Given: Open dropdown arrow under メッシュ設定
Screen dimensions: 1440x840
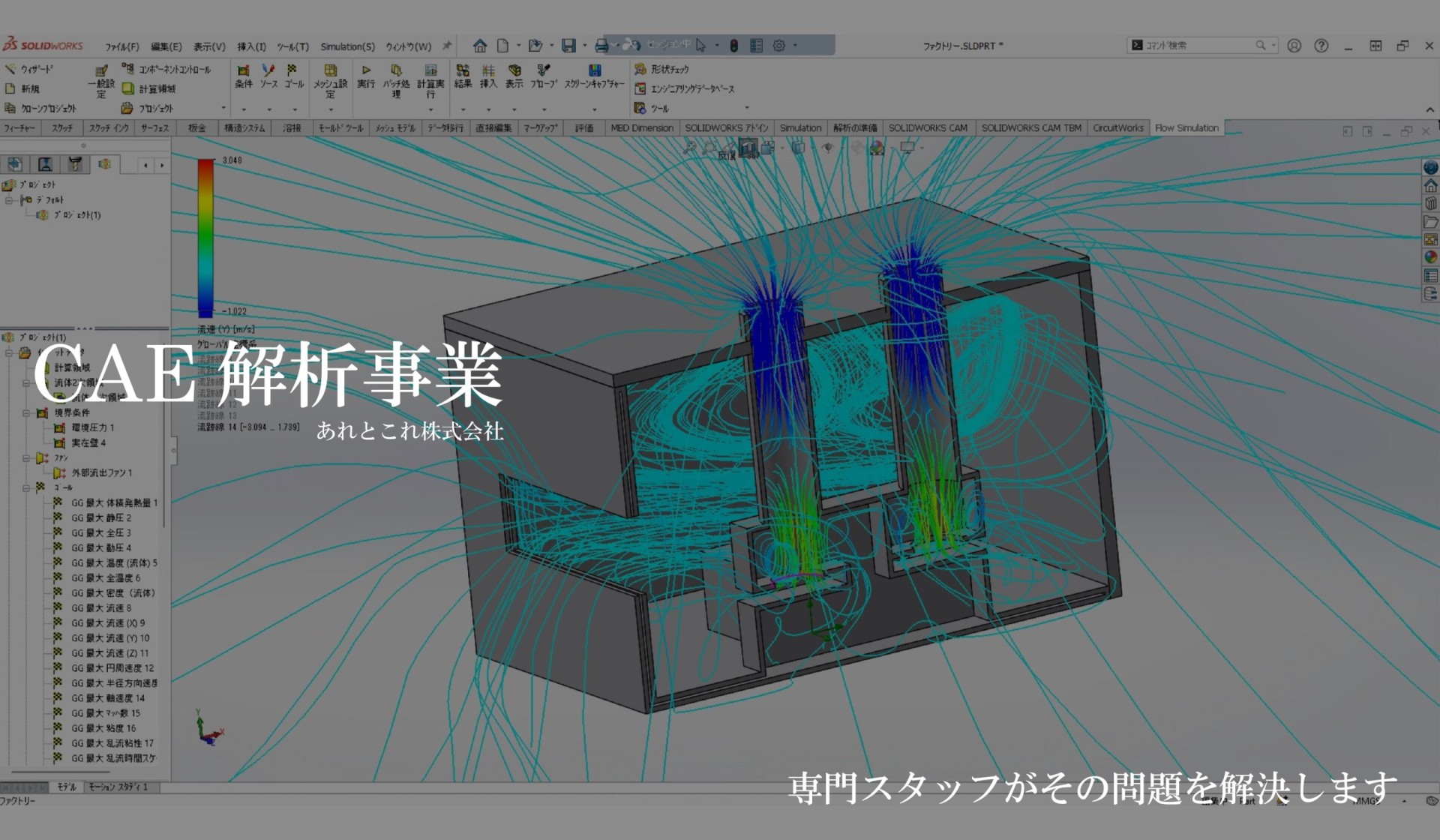Looking at the screenshot, I should coord(331,109).
